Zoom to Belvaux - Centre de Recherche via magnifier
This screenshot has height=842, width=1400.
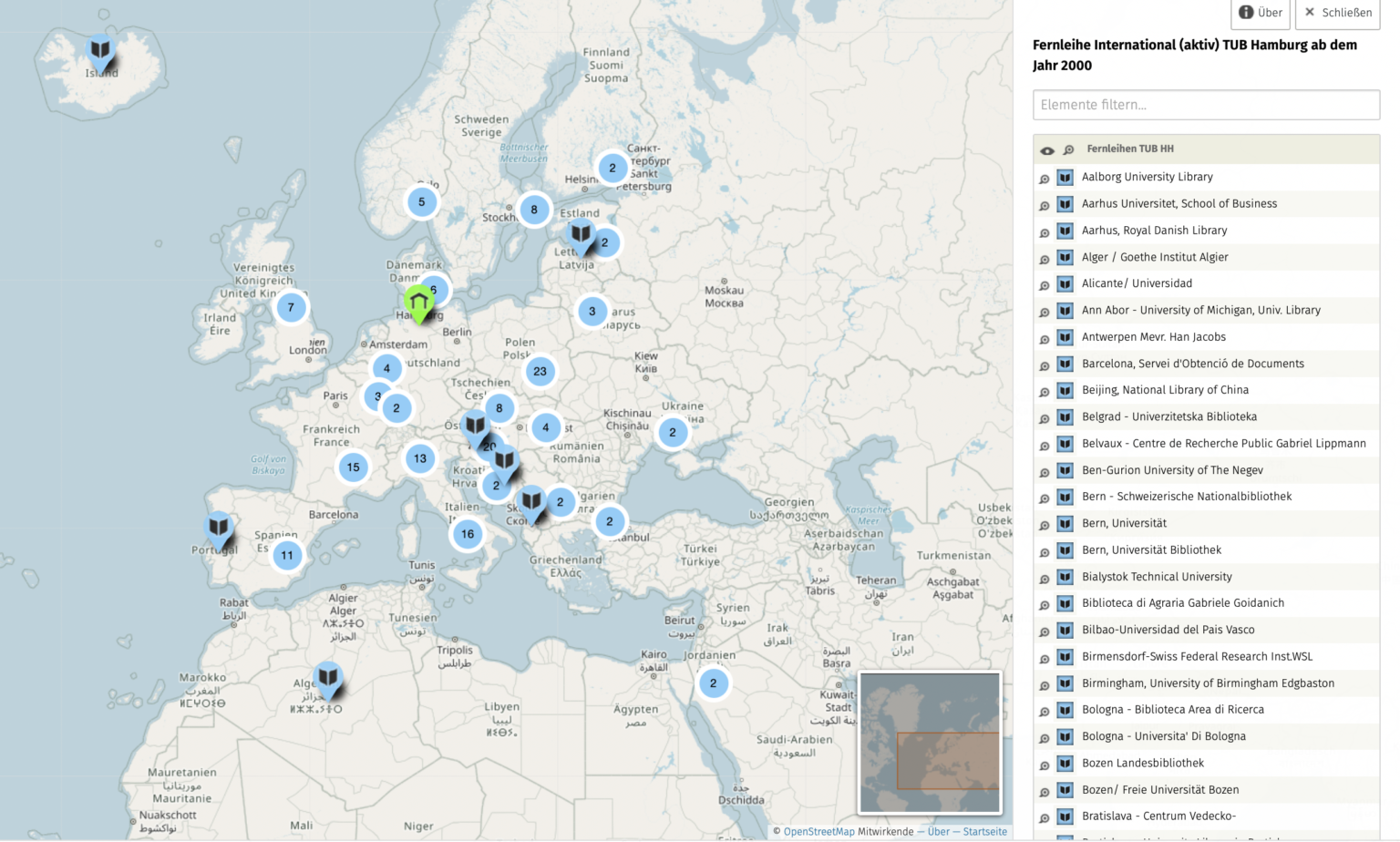tap(1045, 446)
